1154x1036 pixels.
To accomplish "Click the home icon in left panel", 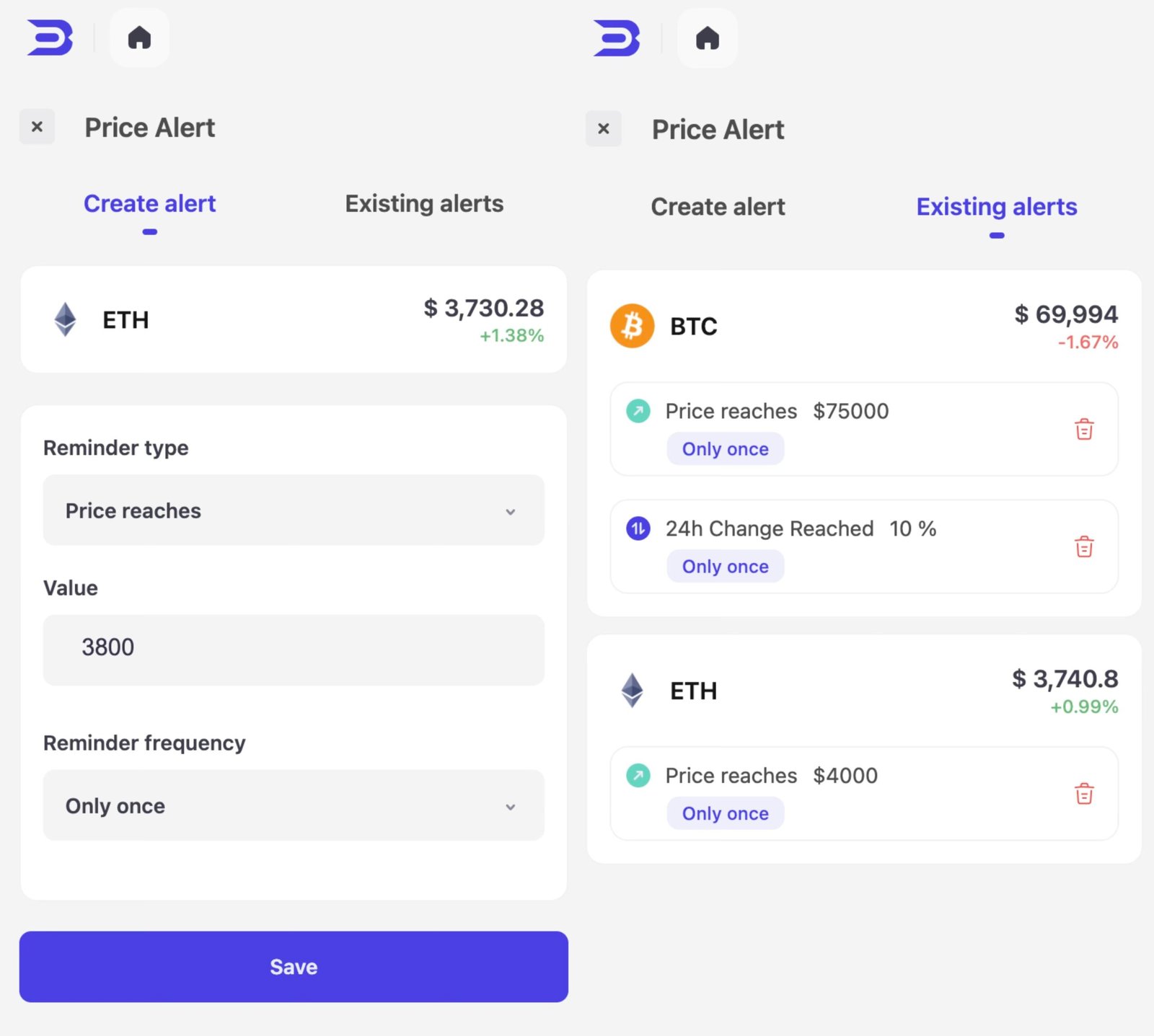I will click(139, 37).
